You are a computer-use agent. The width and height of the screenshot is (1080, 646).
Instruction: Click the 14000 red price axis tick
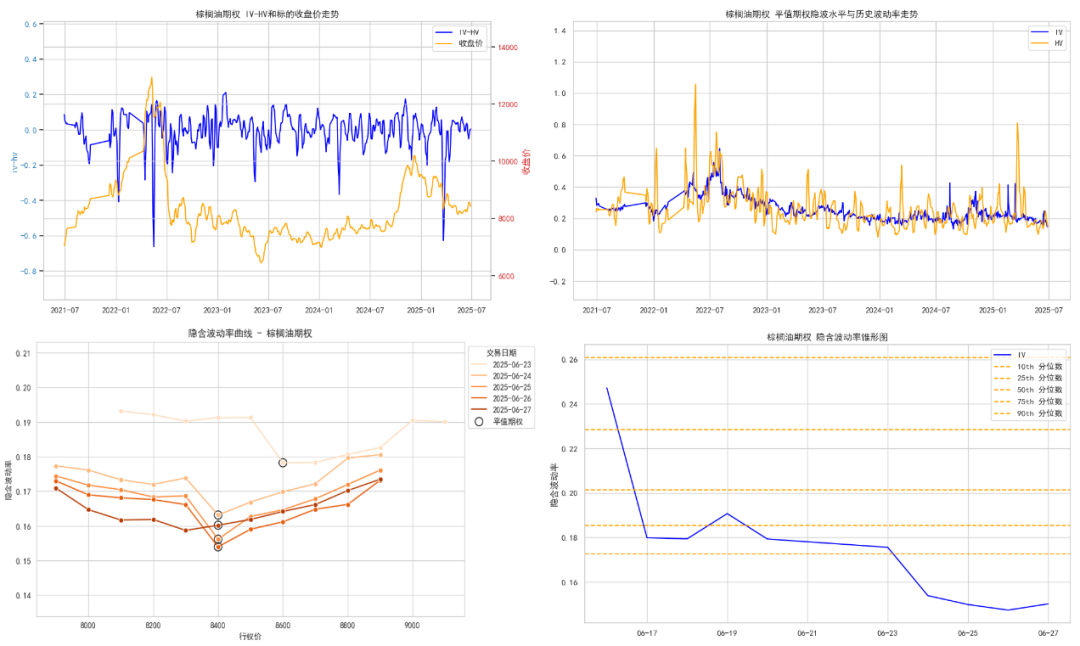point(508,48)
